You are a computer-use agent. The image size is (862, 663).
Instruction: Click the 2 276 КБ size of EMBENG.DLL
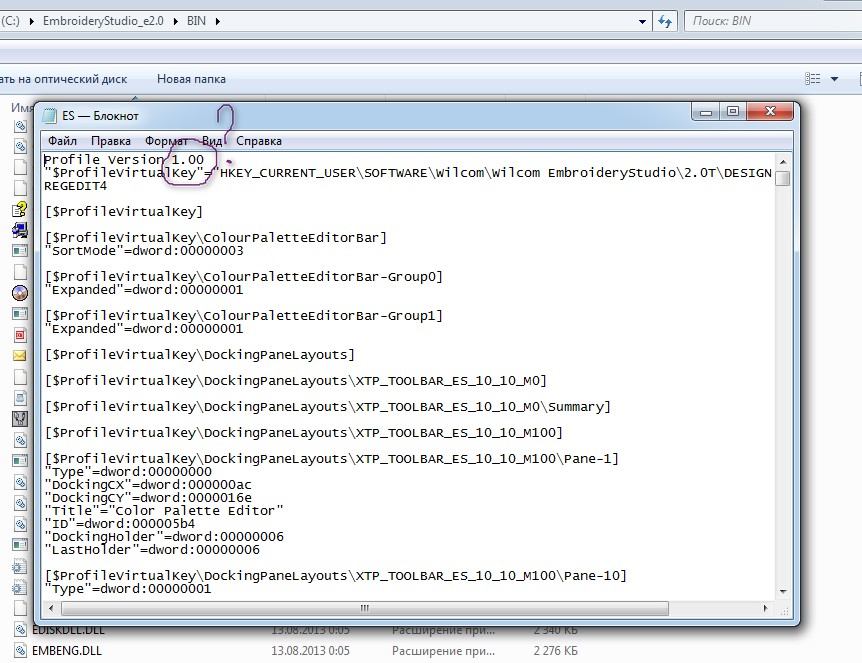click(555, 651)
